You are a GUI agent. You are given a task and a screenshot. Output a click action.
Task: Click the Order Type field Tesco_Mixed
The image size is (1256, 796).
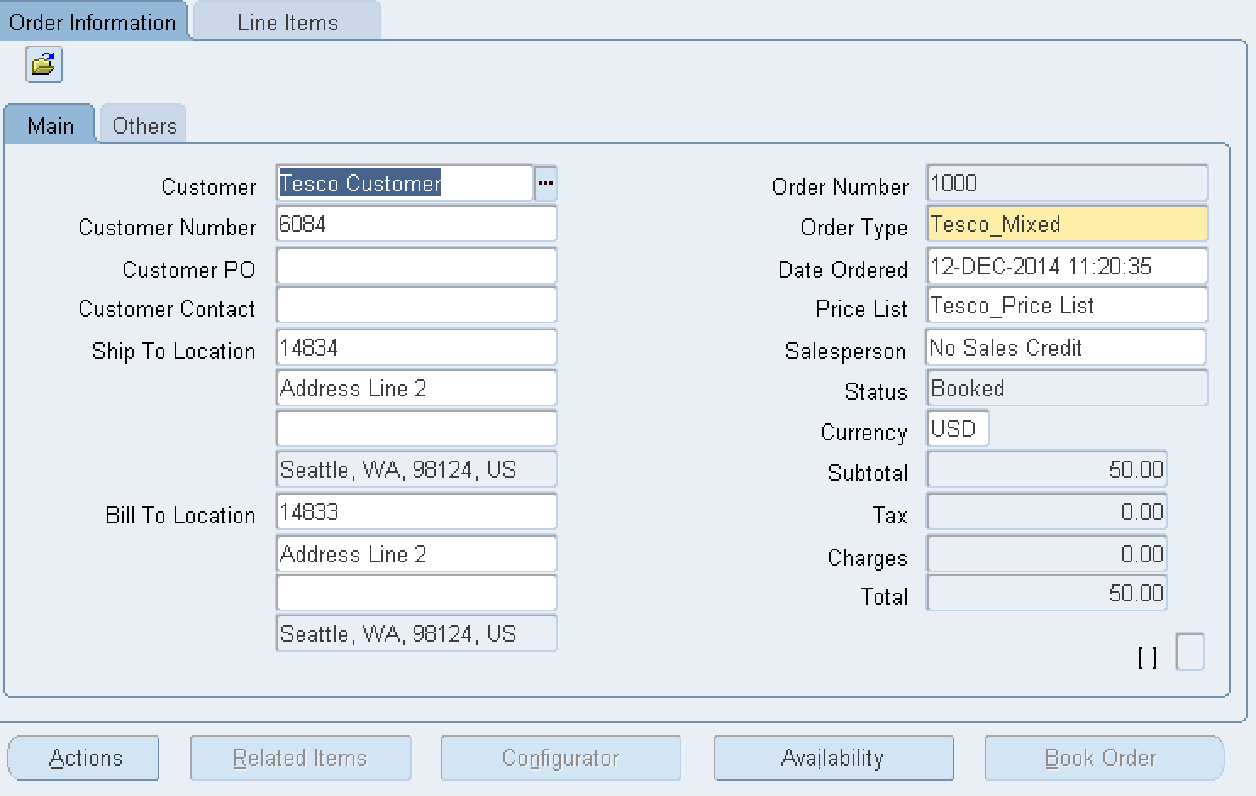click(1067, 224)
